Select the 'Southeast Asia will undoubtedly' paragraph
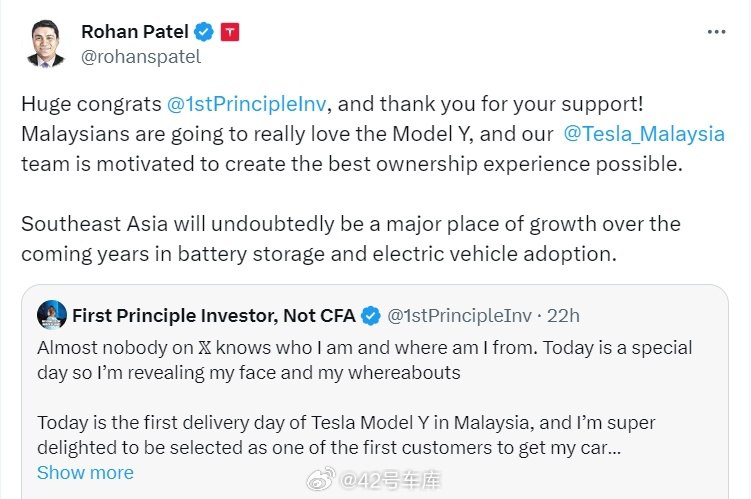The height and width of the screenshot is (499, 751). click(351, 239)
